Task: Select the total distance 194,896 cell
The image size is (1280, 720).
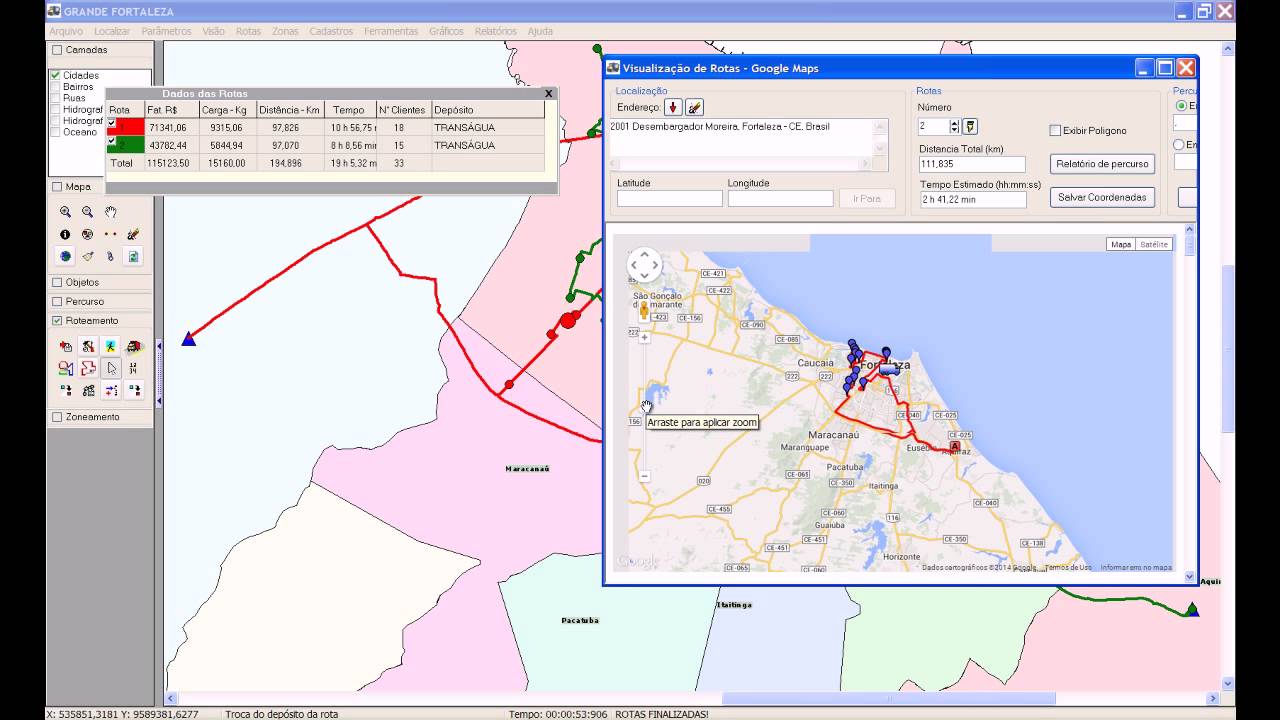Action: (290, 163)
